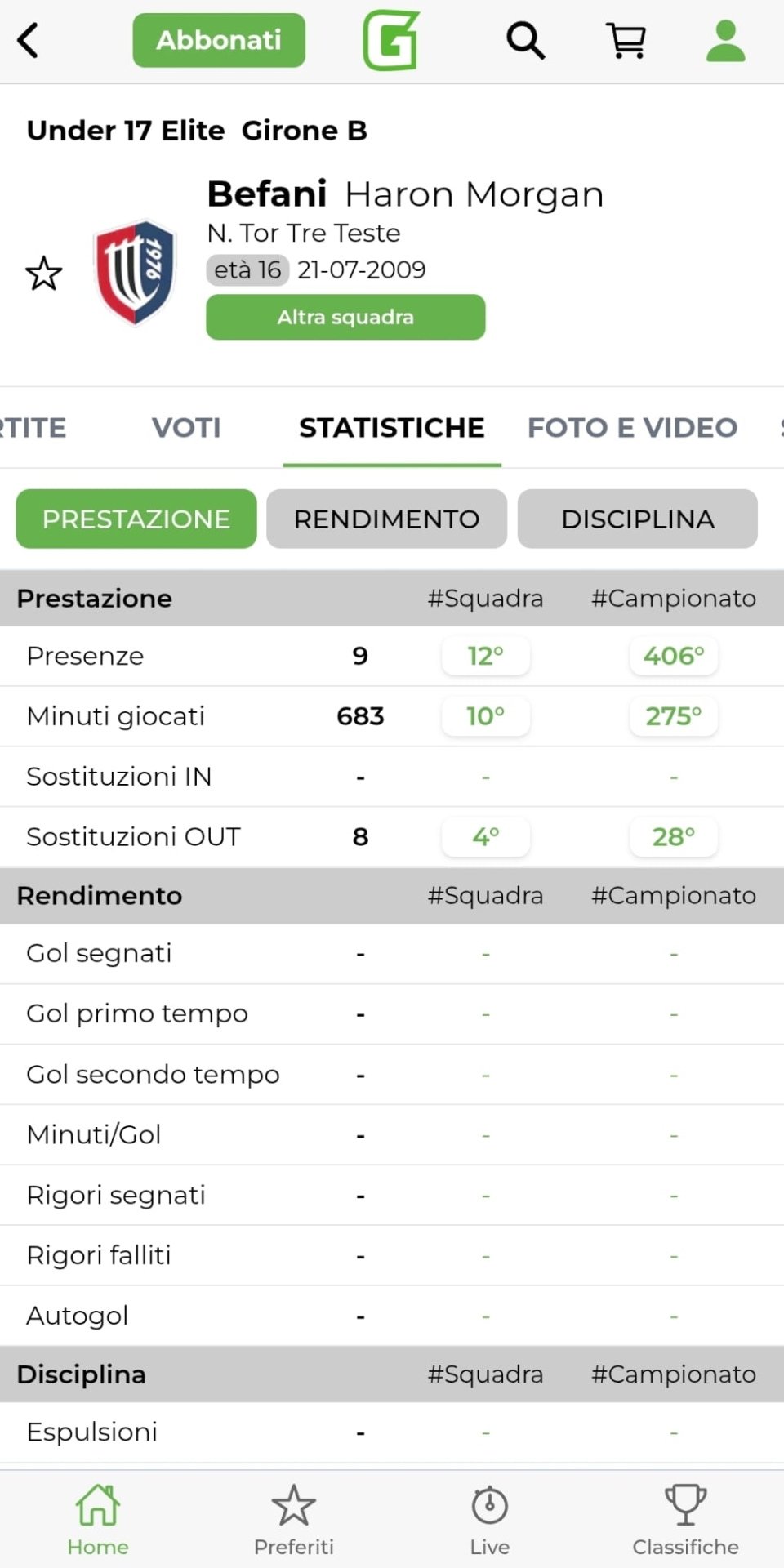Switch to the FOTO E VIDEO tab
784x1568 pixels.
click(x=632, y=428)
